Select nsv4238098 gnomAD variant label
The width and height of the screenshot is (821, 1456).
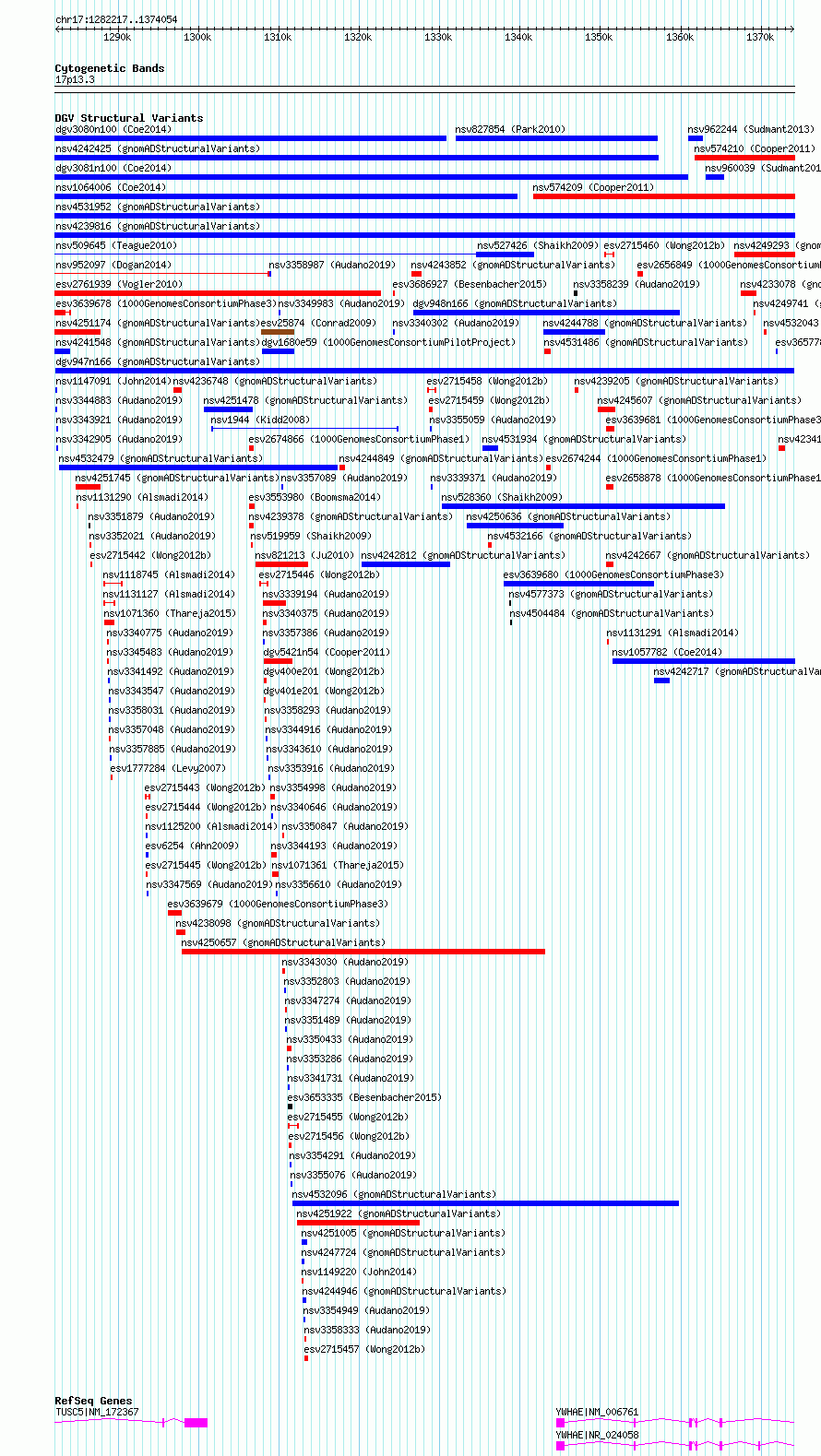tap(278, 923)
